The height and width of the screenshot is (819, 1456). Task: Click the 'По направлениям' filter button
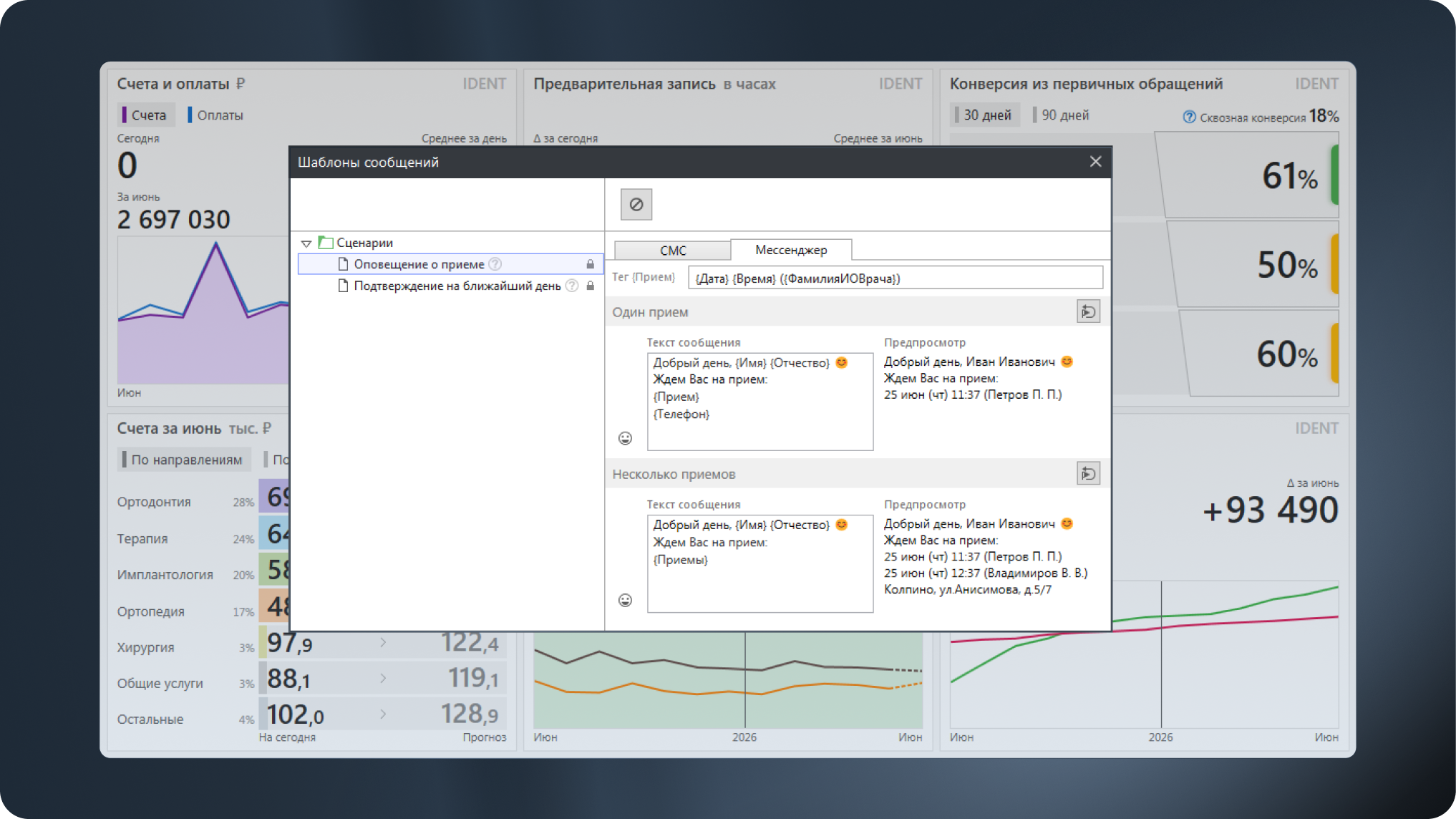tap(184, 459)
